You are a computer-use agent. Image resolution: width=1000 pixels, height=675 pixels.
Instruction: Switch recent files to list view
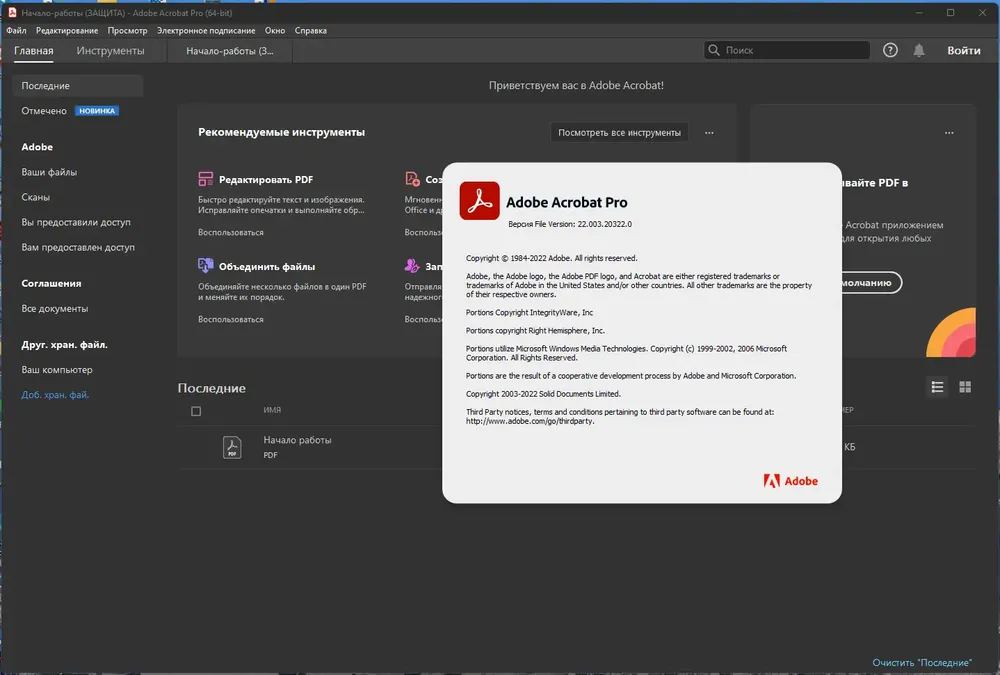coord(938,387)
